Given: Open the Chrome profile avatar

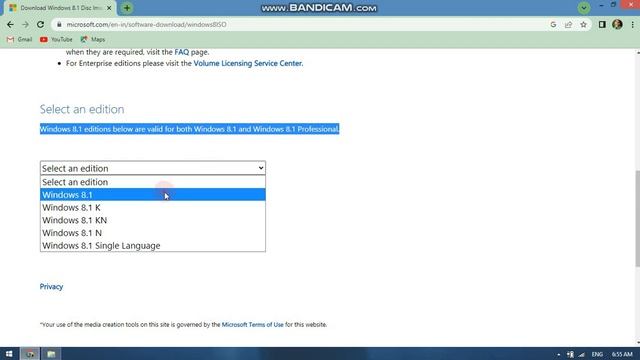Looking at the screenshot, I should point(617,24).
